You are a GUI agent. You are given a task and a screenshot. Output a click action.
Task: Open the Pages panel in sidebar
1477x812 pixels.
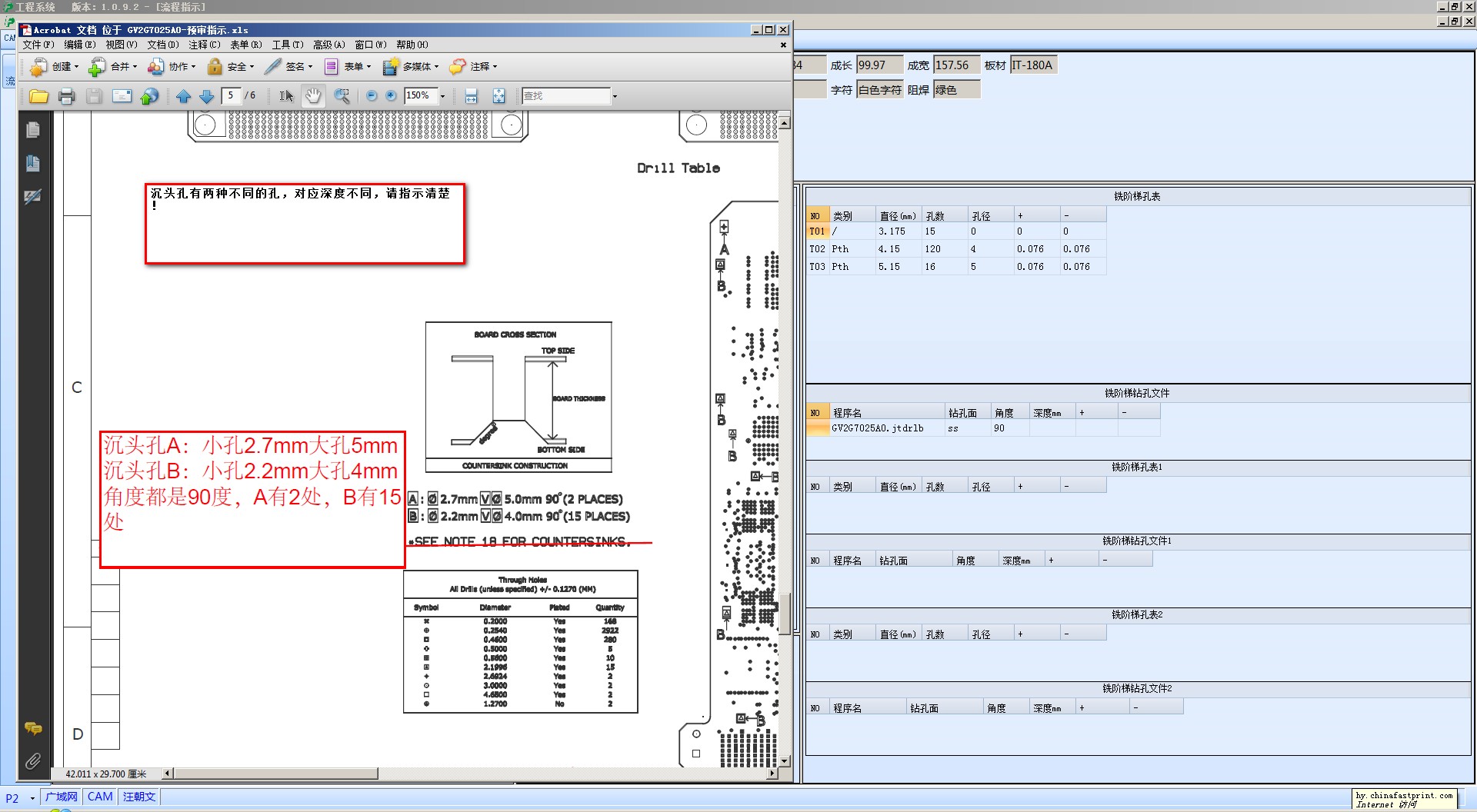point(32,130)
